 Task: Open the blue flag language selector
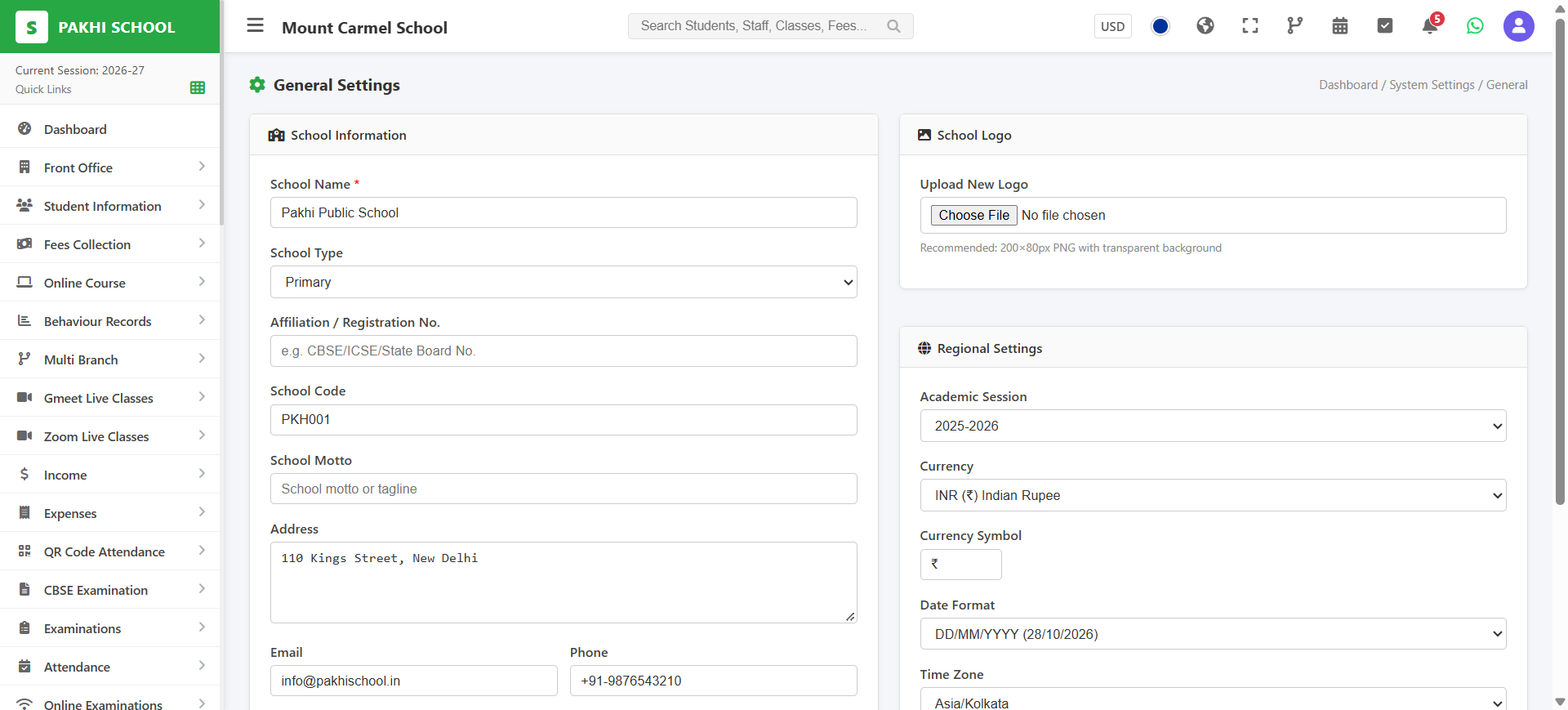coord(1160,26)
